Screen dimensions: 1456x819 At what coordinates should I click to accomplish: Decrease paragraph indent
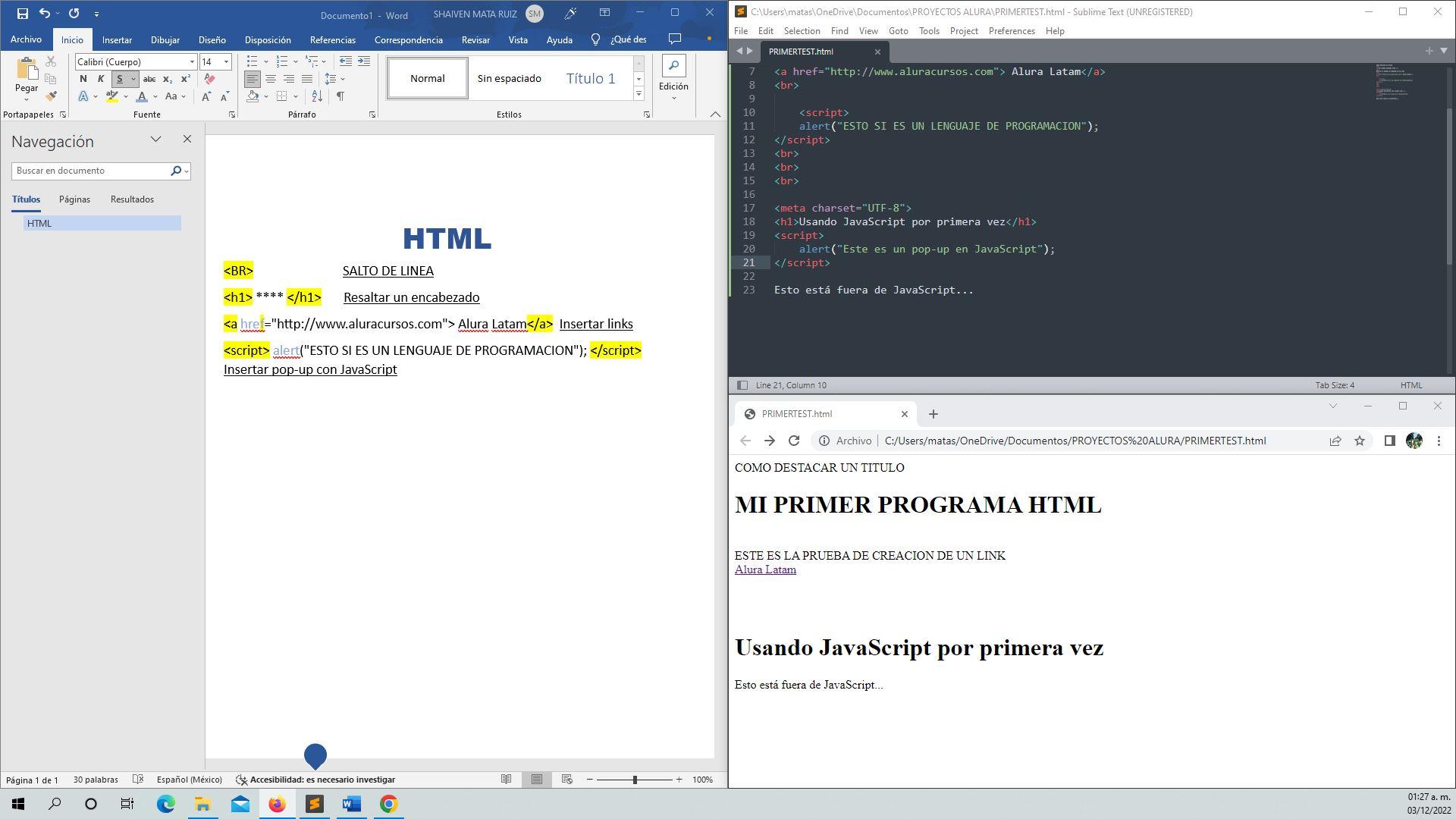[x=346, y=61]
